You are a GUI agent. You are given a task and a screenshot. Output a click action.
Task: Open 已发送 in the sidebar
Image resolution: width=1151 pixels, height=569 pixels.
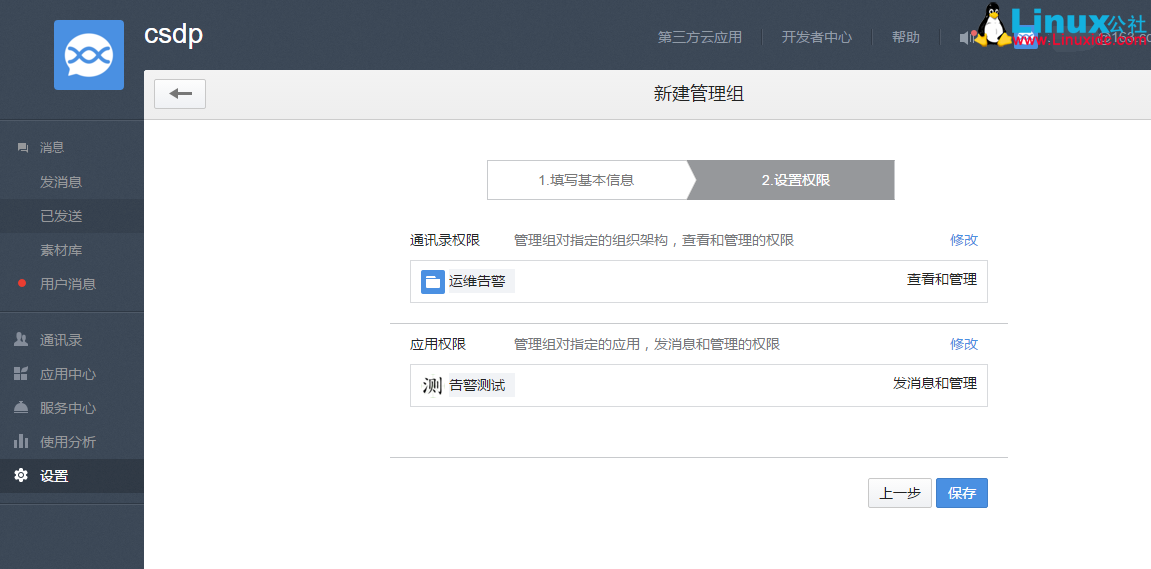click(61, 216)
